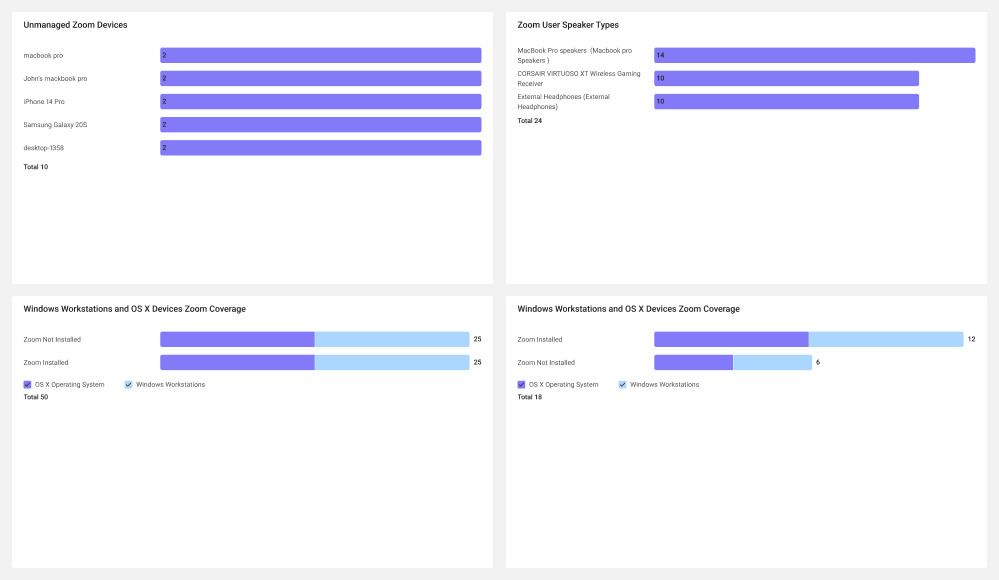Select Windows segment of Zoom Installed, Total 50 chart
Screen dimensions: 999x580
tap(392, 362)
